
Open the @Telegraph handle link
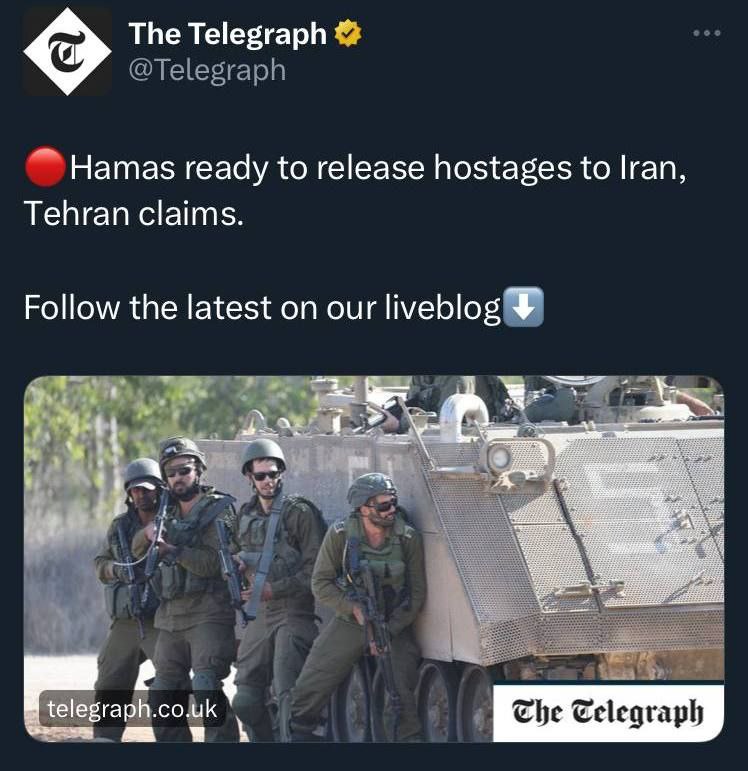coord(207,70)
